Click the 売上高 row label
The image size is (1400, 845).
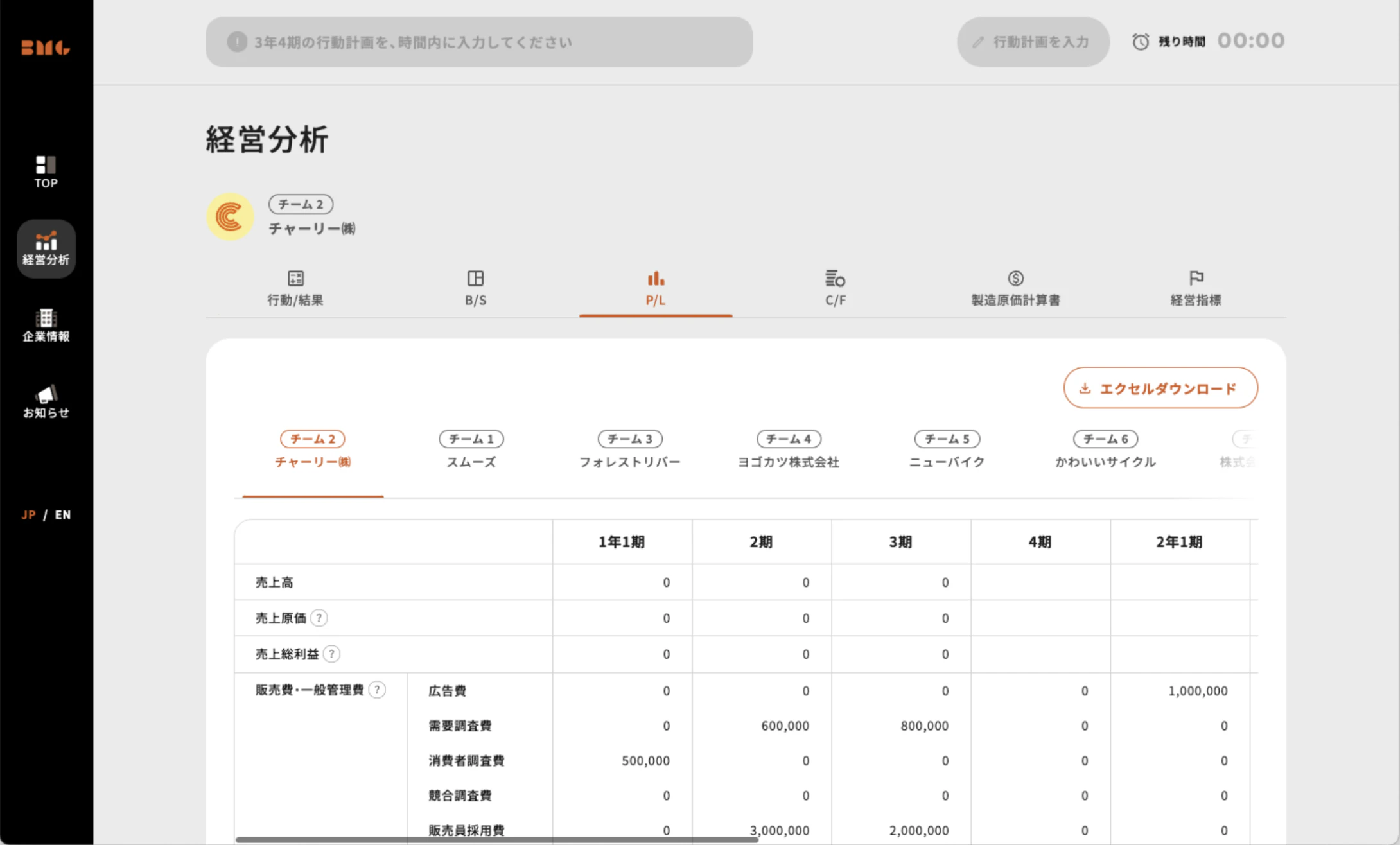[274, 582]
